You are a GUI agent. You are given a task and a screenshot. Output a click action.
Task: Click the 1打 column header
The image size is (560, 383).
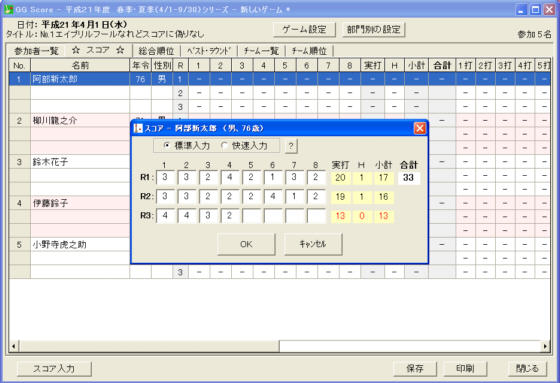coord(465,65)
